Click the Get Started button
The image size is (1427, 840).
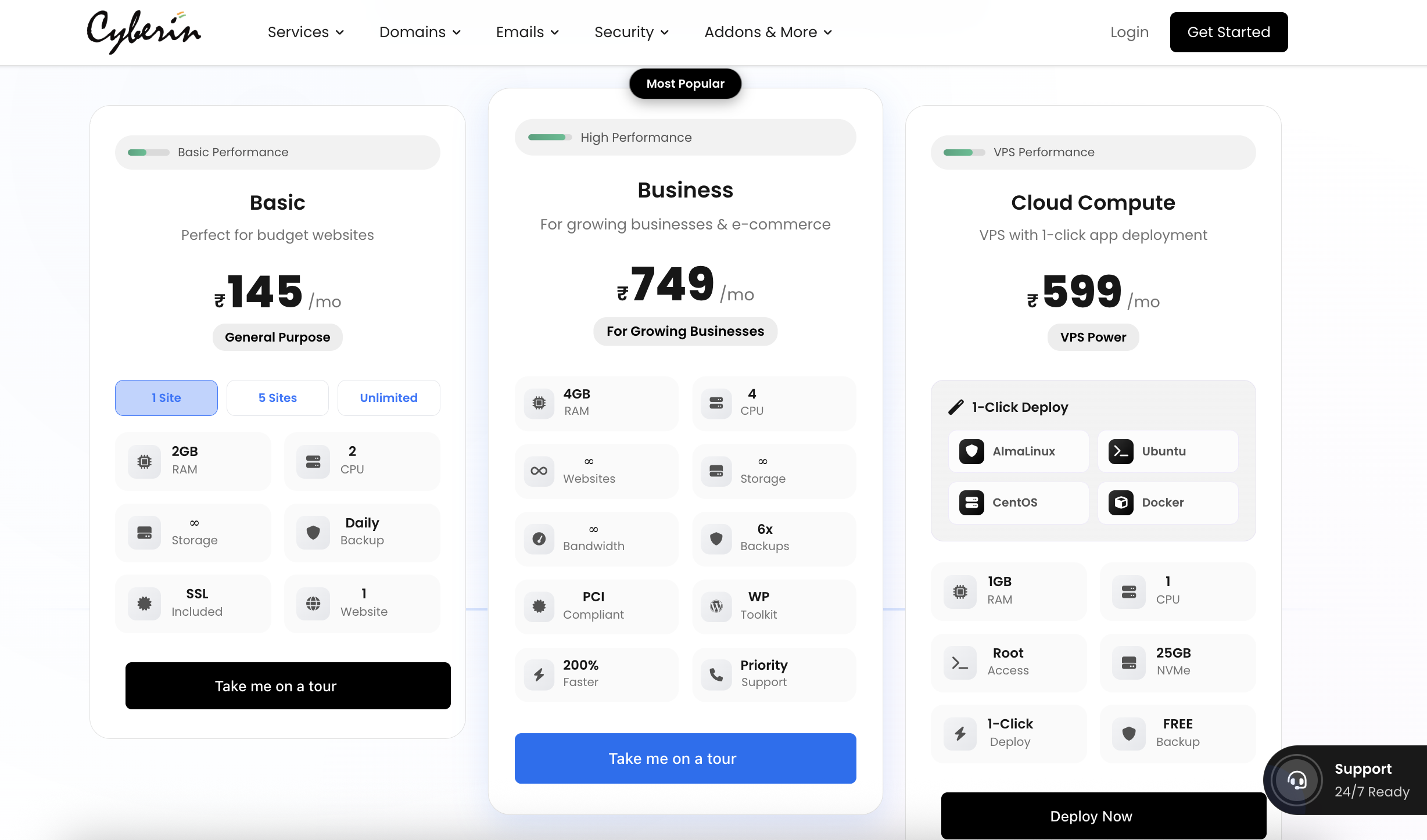[1228, 32]
